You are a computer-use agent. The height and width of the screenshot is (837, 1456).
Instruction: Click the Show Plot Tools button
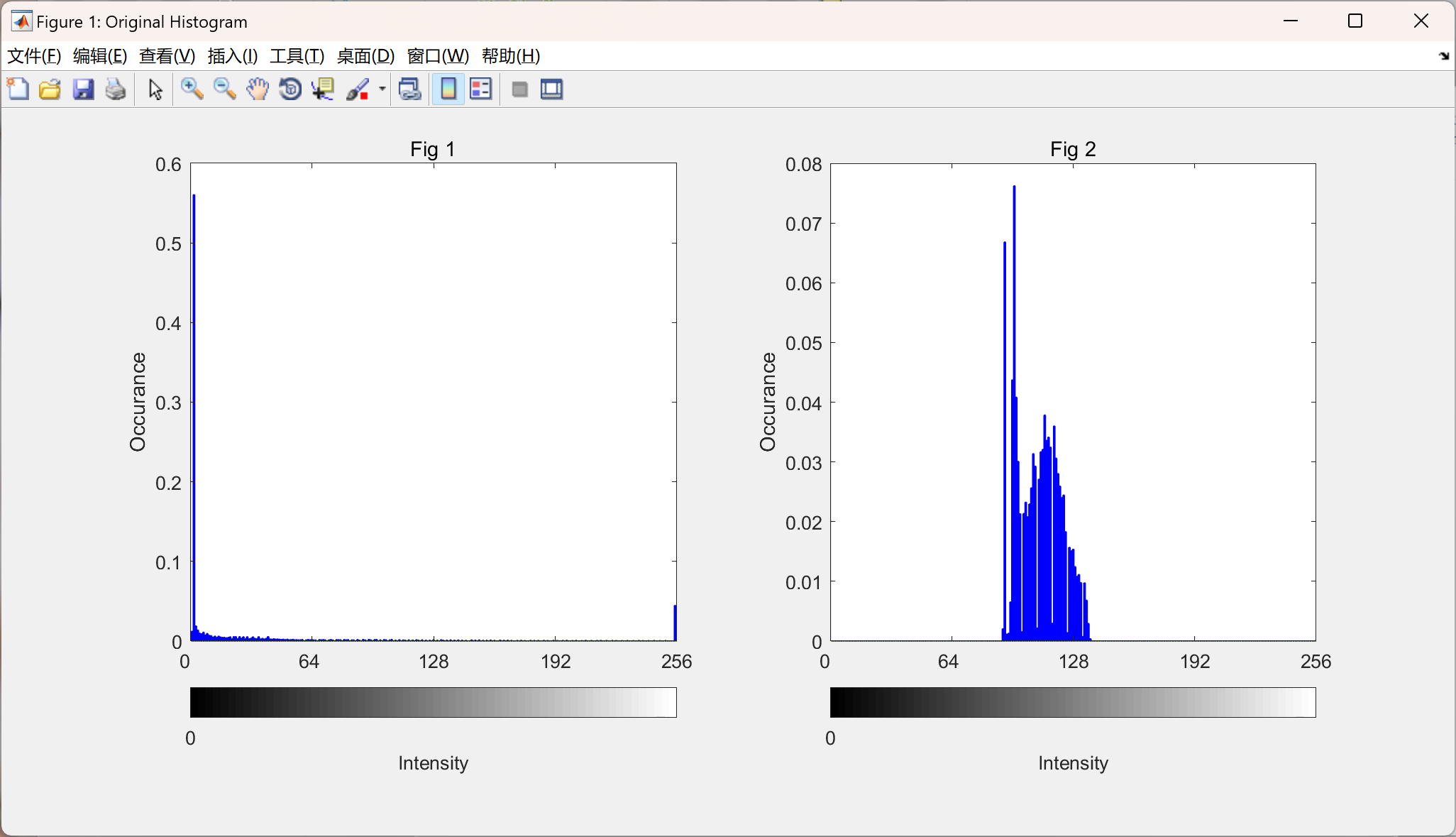(x=551, y=89)
